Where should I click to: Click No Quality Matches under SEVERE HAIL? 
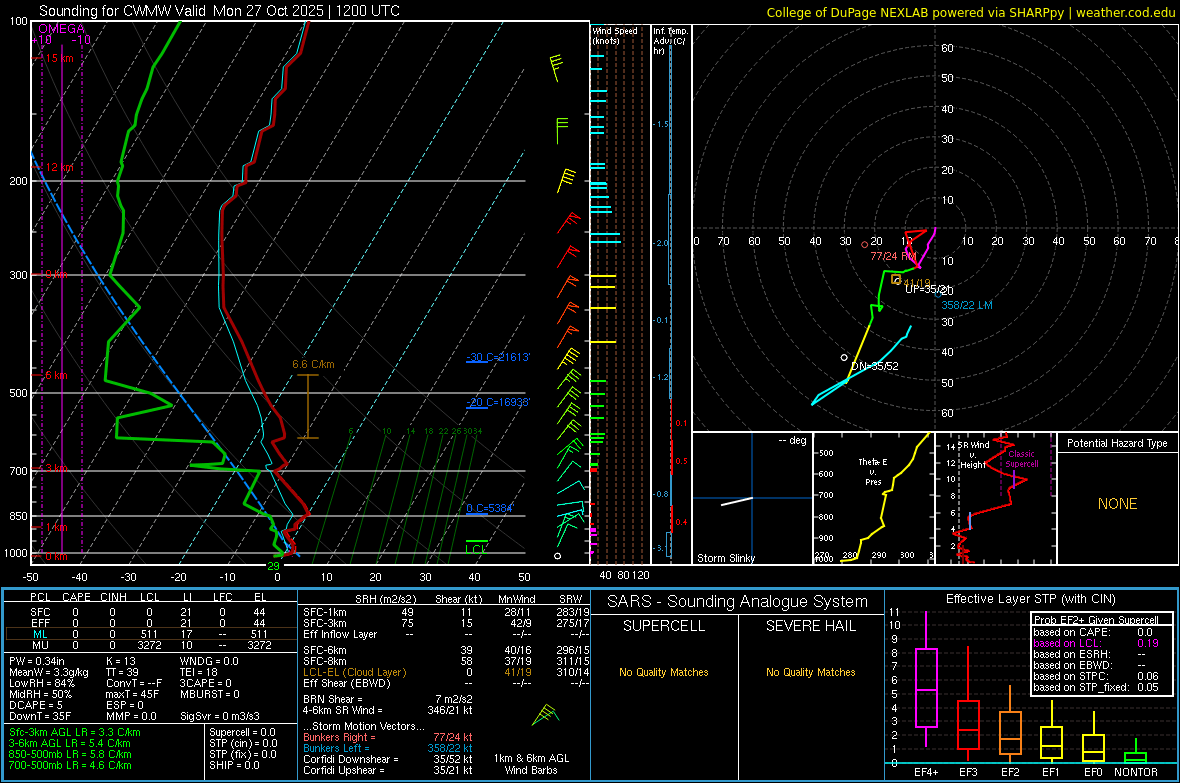(810, 672)
